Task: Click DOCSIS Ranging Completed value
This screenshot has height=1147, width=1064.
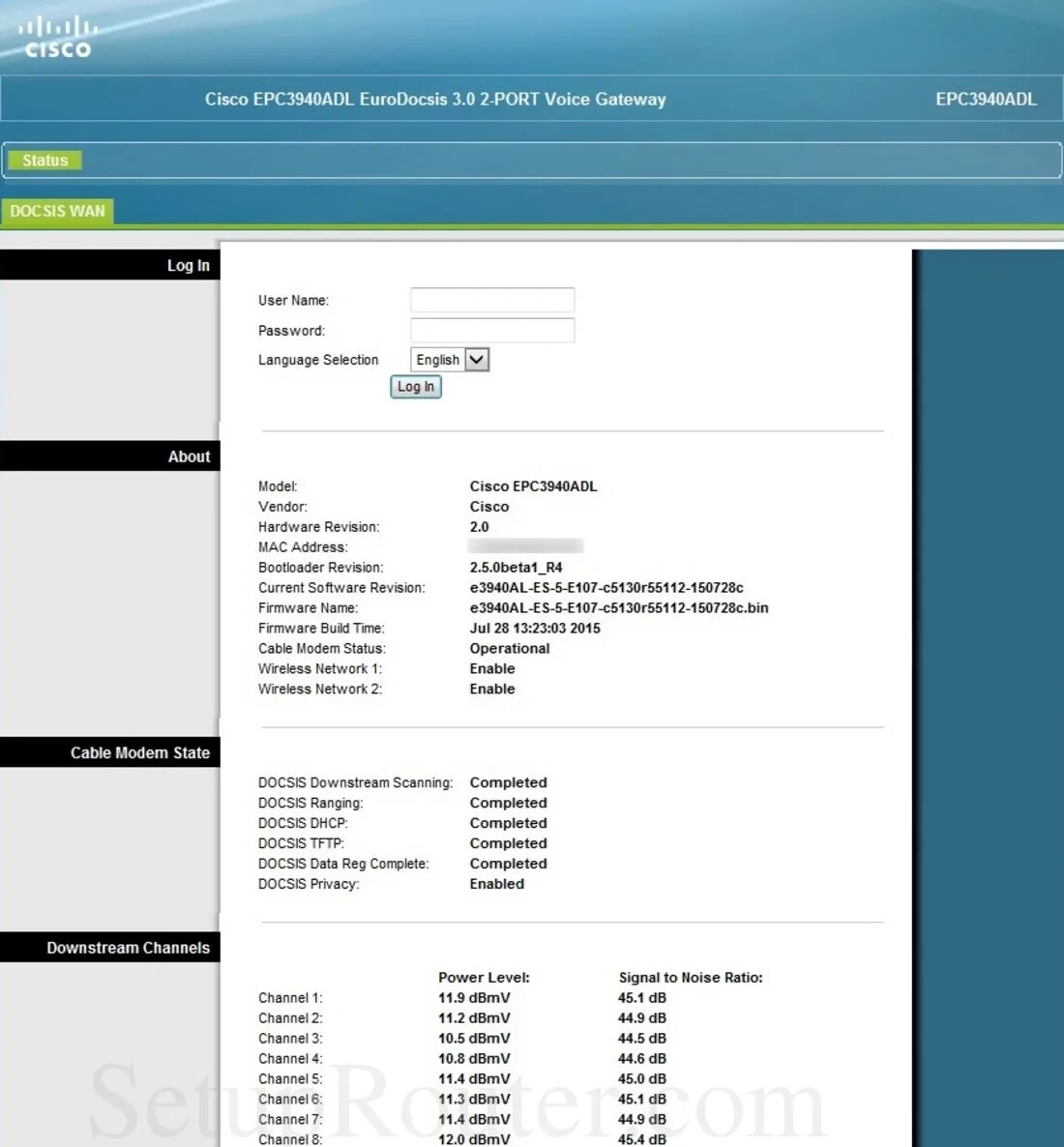Action: [508, 803]
